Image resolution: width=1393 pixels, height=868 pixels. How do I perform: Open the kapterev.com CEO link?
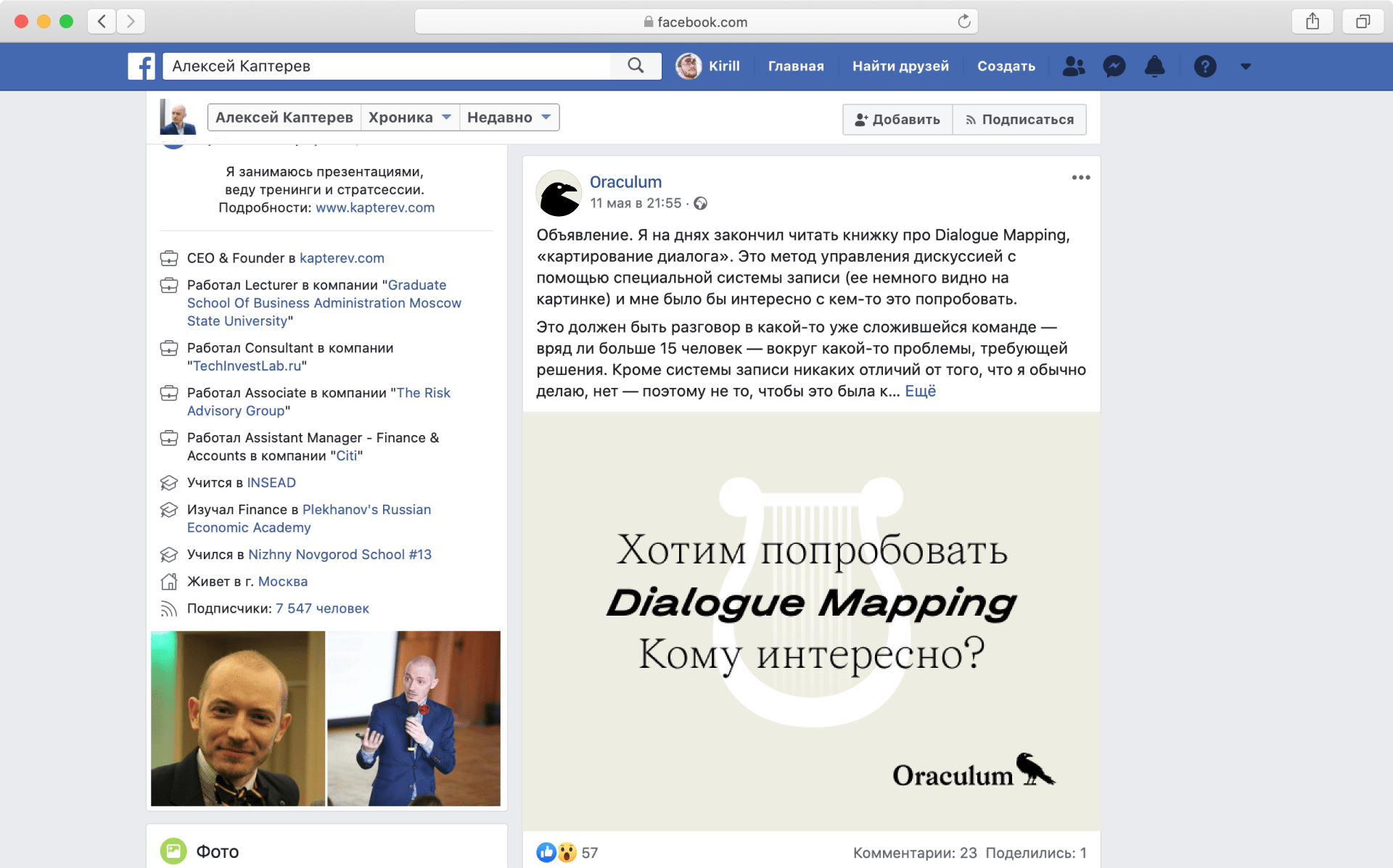tap(342, 258)
